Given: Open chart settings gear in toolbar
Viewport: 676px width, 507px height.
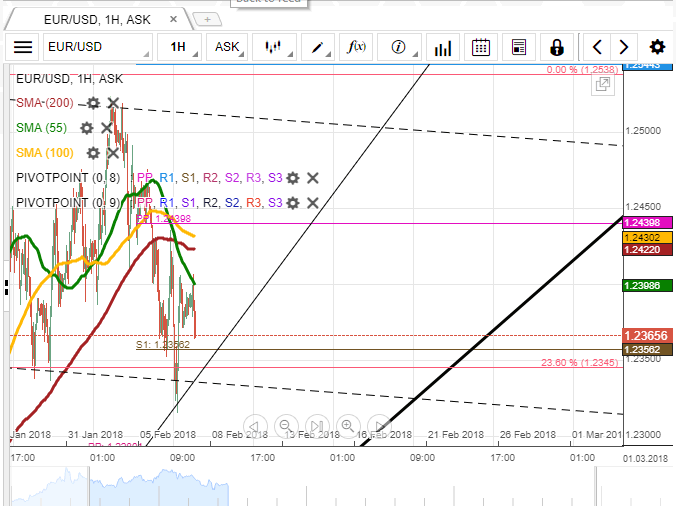Looking at the screenshot, I should click(657, 47).
